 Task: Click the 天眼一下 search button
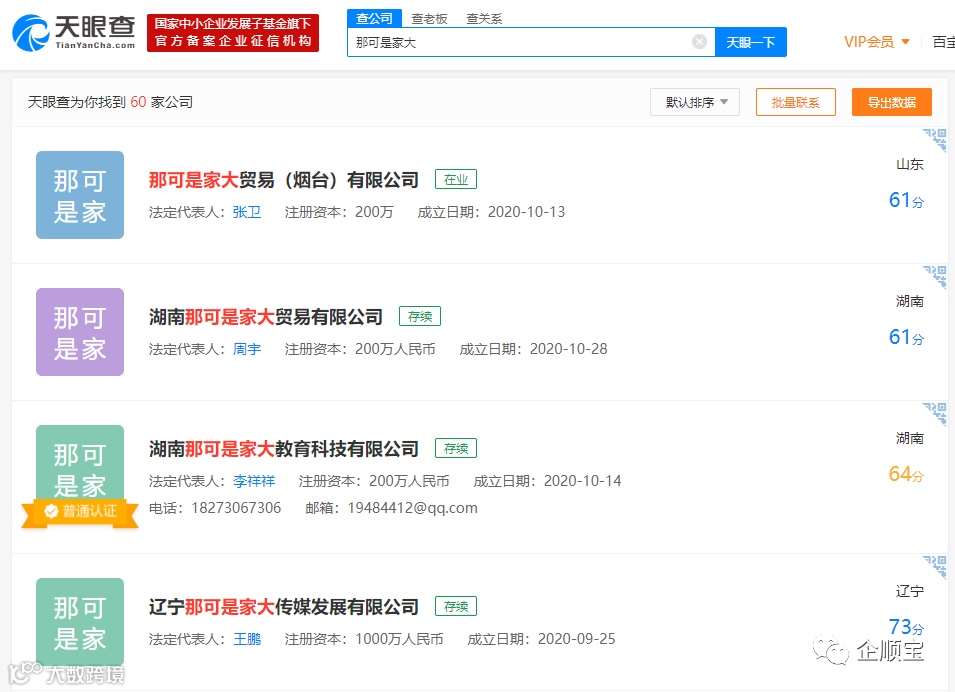(751, 42)
